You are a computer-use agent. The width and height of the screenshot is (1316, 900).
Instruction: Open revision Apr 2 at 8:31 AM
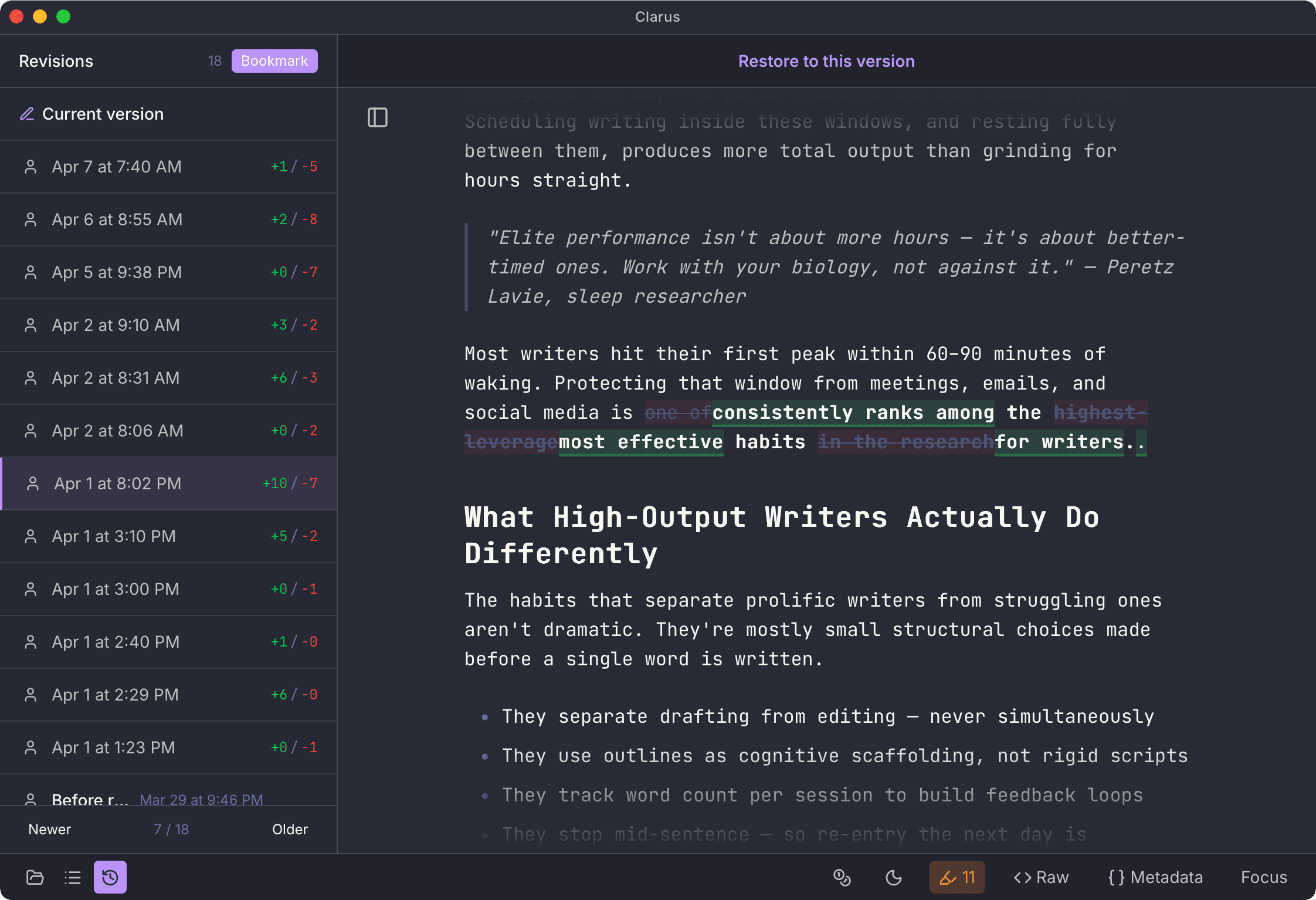pos(168,378)
